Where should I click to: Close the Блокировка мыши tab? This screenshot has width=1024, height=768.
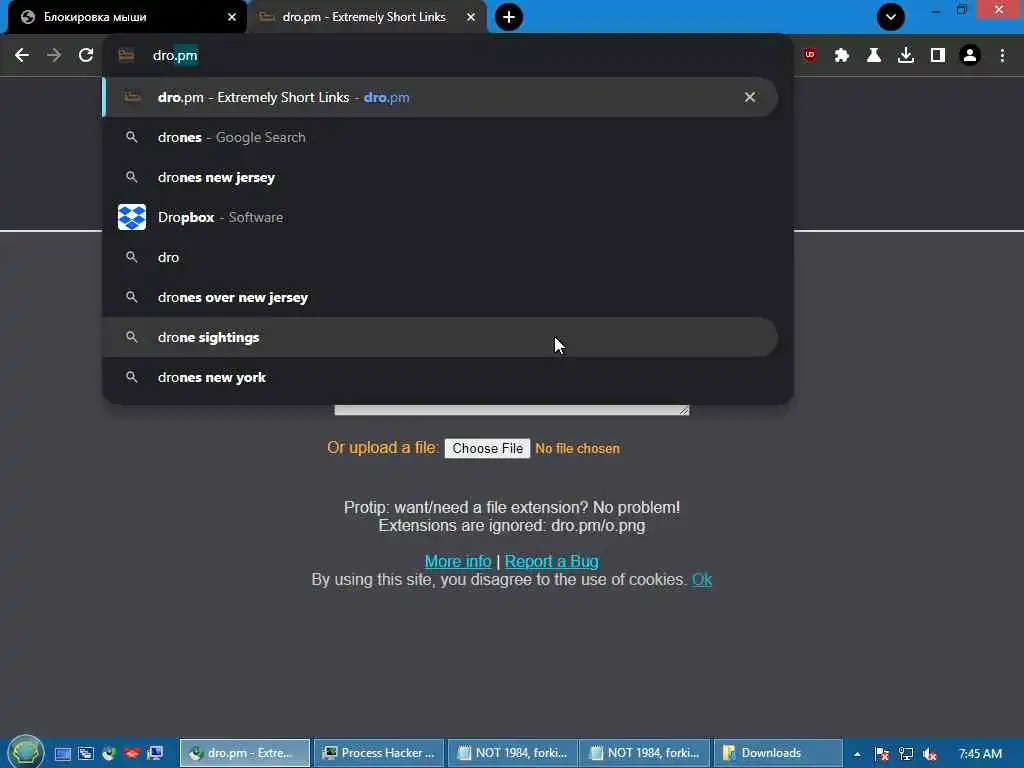(232, 17)
